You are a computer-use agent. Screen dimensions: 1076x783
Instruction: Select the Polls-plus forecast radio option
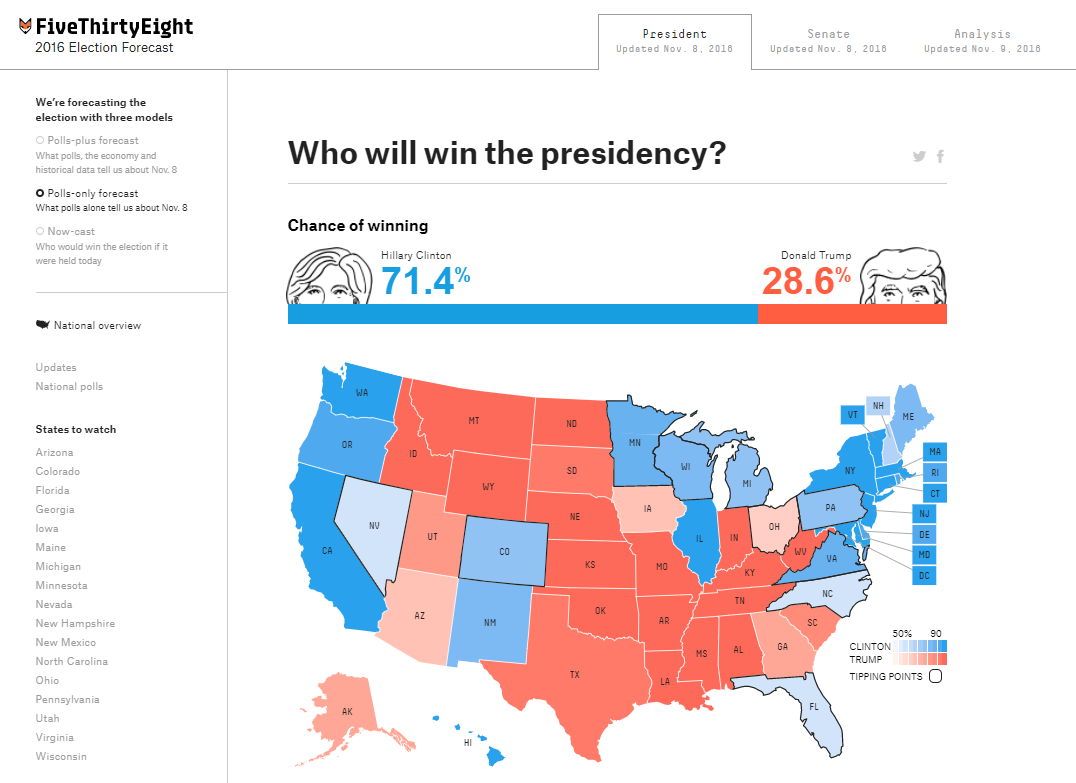click(x=40, y=141)
